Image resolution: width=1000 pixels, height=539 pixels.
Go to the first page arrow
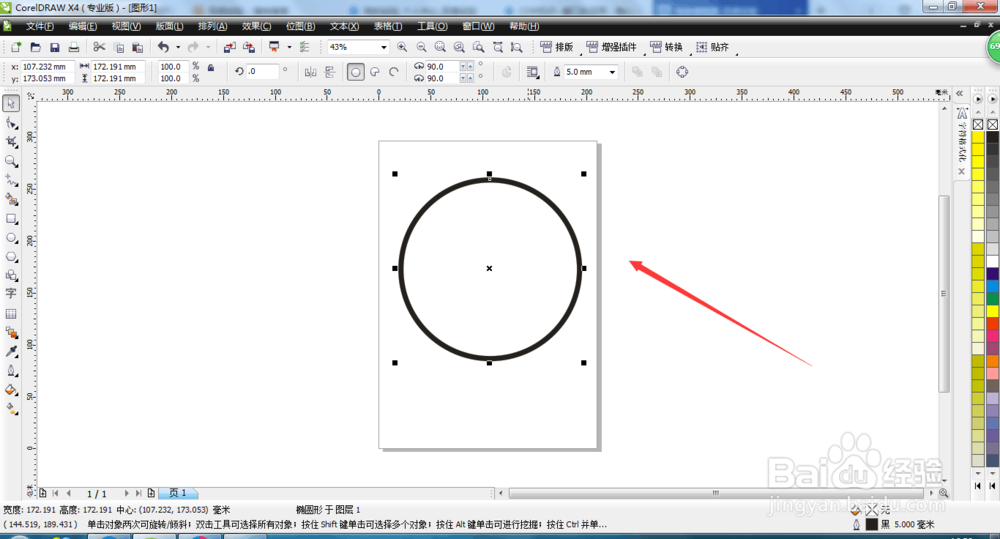[55, 493]
